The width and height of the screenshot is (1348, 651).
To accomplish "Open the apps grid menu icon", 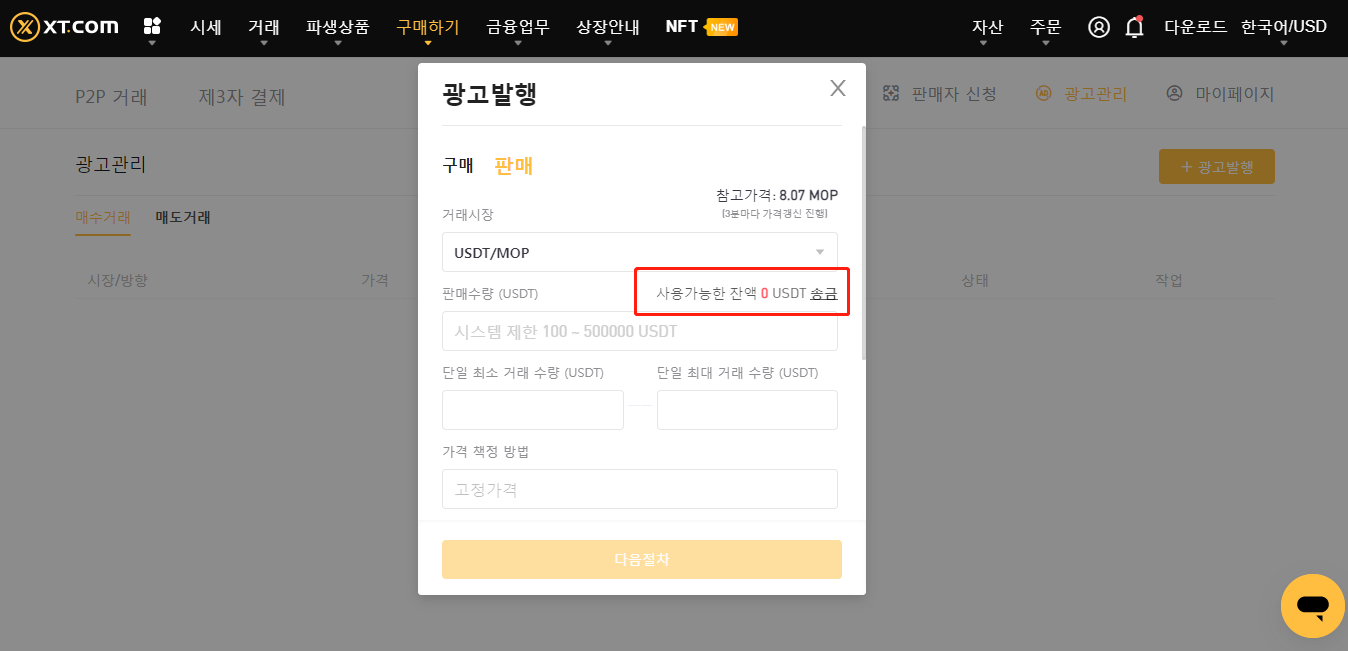I will (x=152, y=26).
